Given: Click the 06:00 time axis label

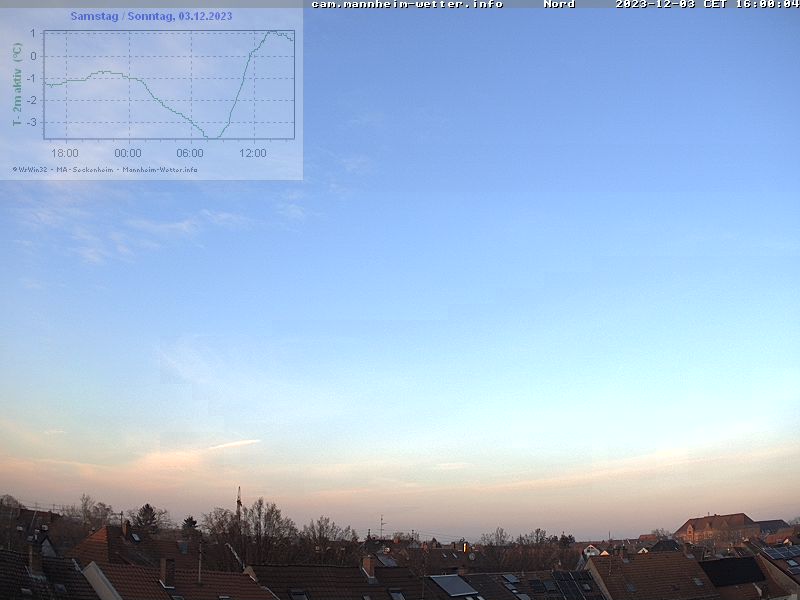Looking at the screenshot, I should [190, 153].
